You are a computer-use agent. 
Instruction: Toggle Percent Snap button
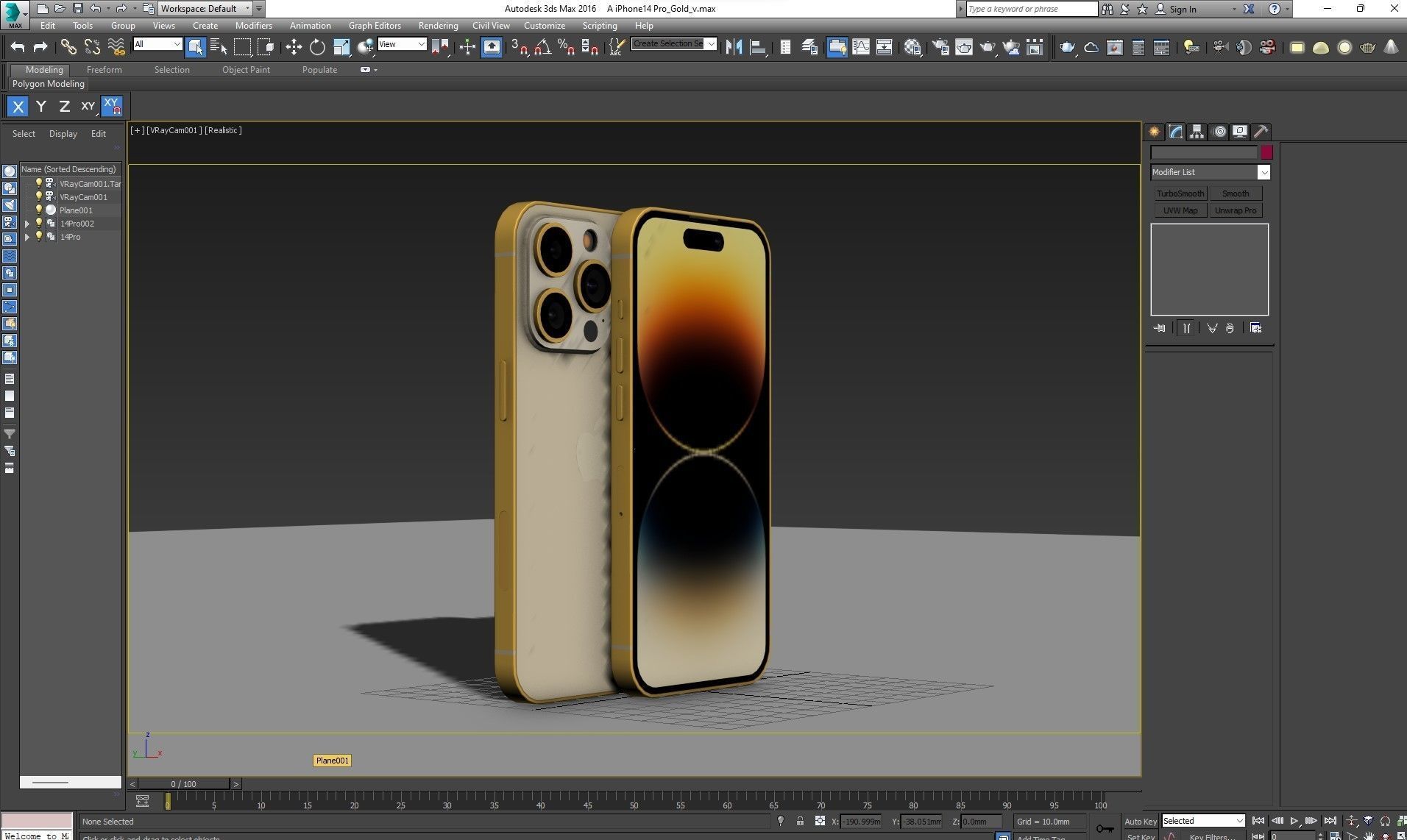click(x=566, y=47)
